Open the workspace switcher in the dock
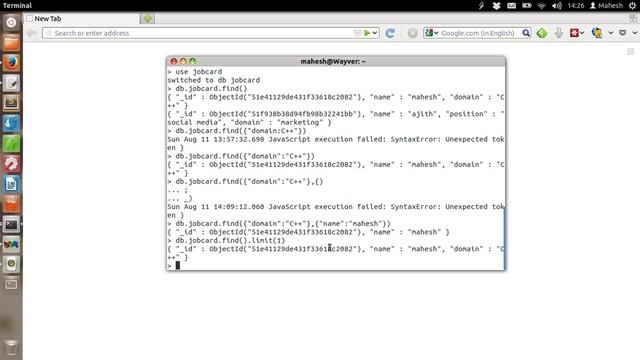The height and width of the screenshot is (360, 640). (x=11, y=284)
